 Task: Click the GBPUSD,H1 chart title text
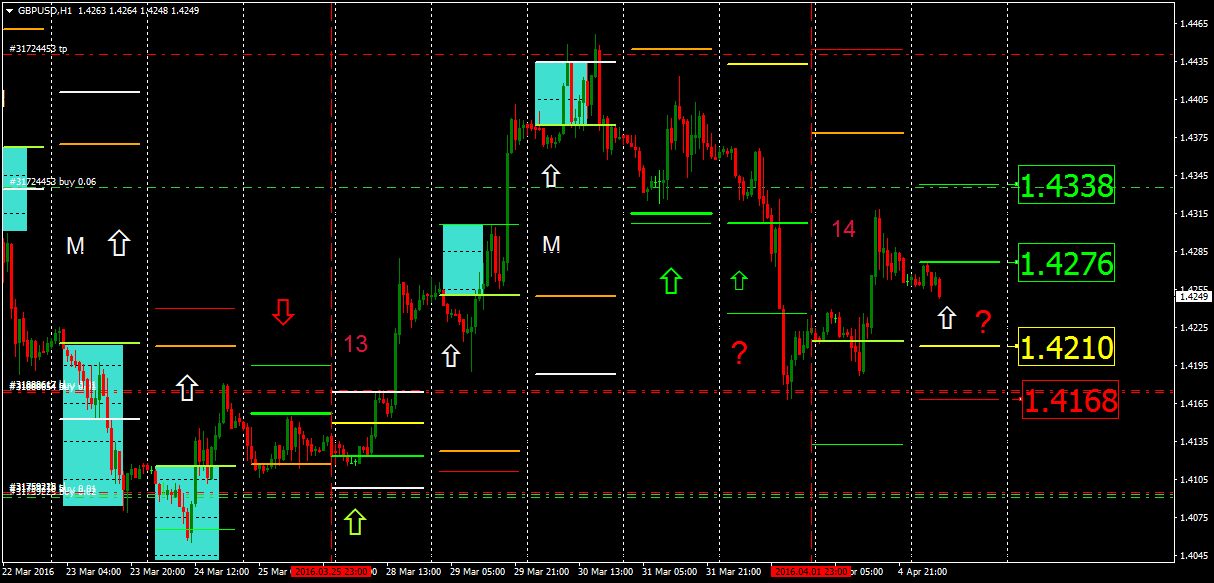pos(44,10)
